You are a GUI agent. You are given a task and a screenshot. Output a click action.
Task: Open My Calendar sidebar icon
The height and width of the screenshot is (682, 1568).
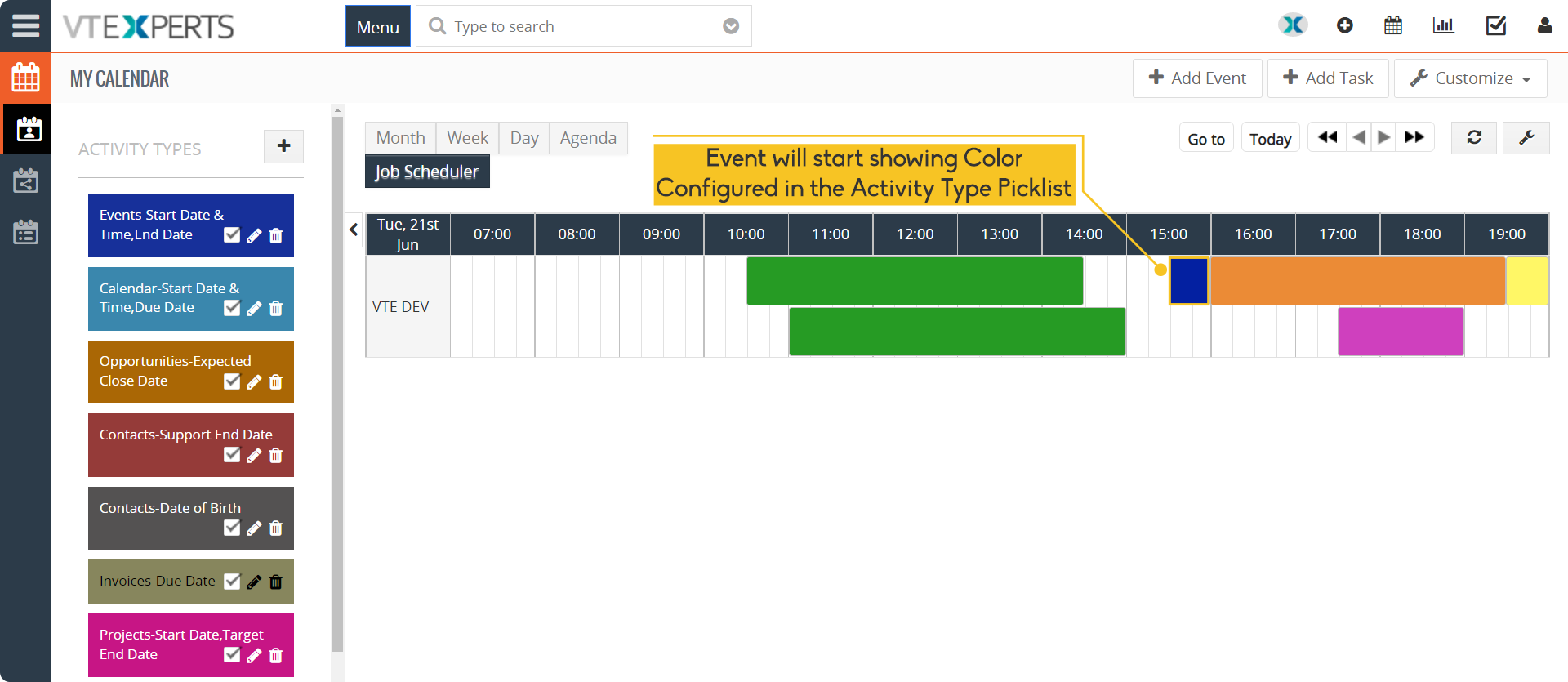tap(29, 129)
